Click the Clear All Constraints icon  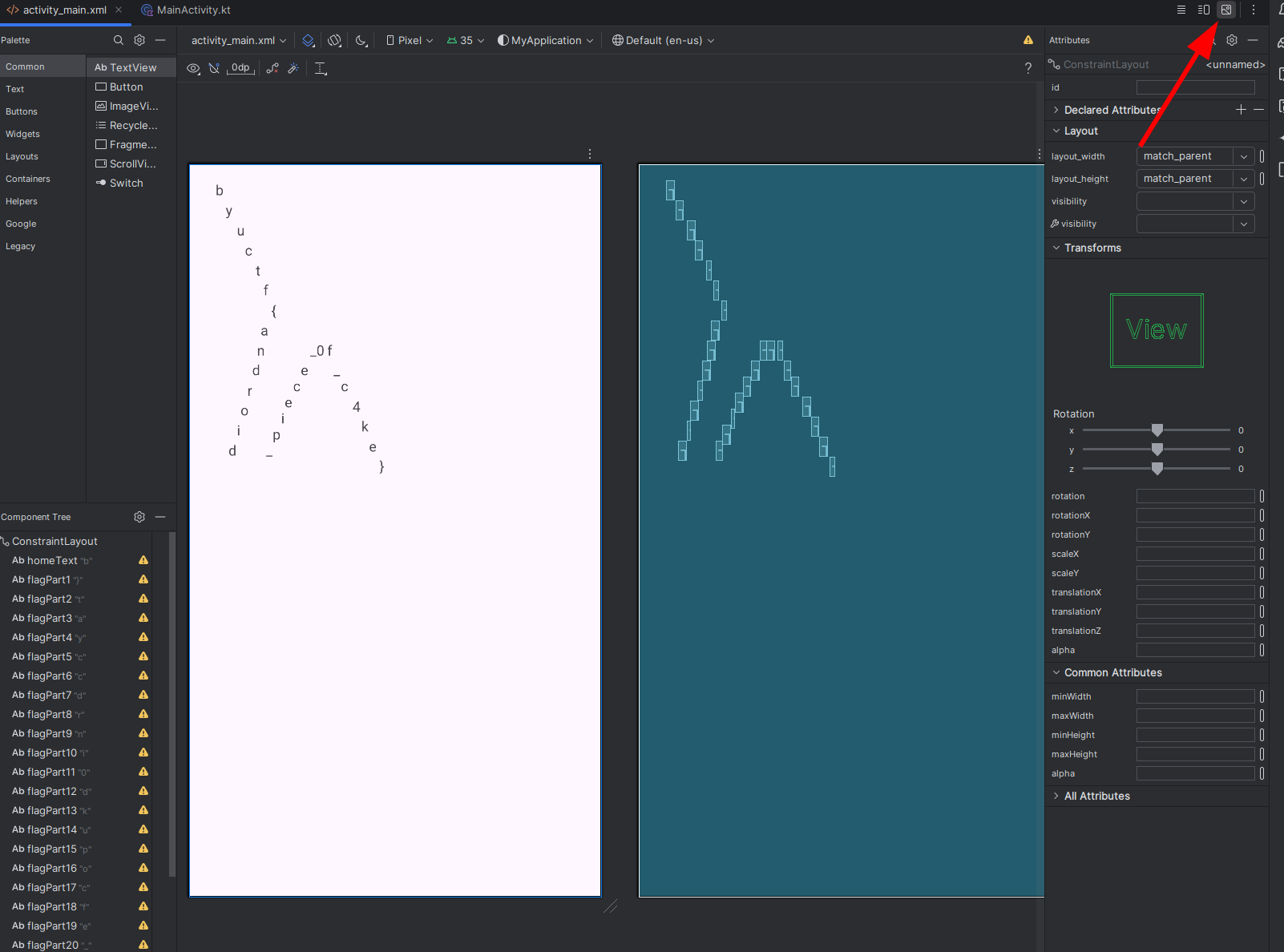pyautogui.click(x=273, y=68)
